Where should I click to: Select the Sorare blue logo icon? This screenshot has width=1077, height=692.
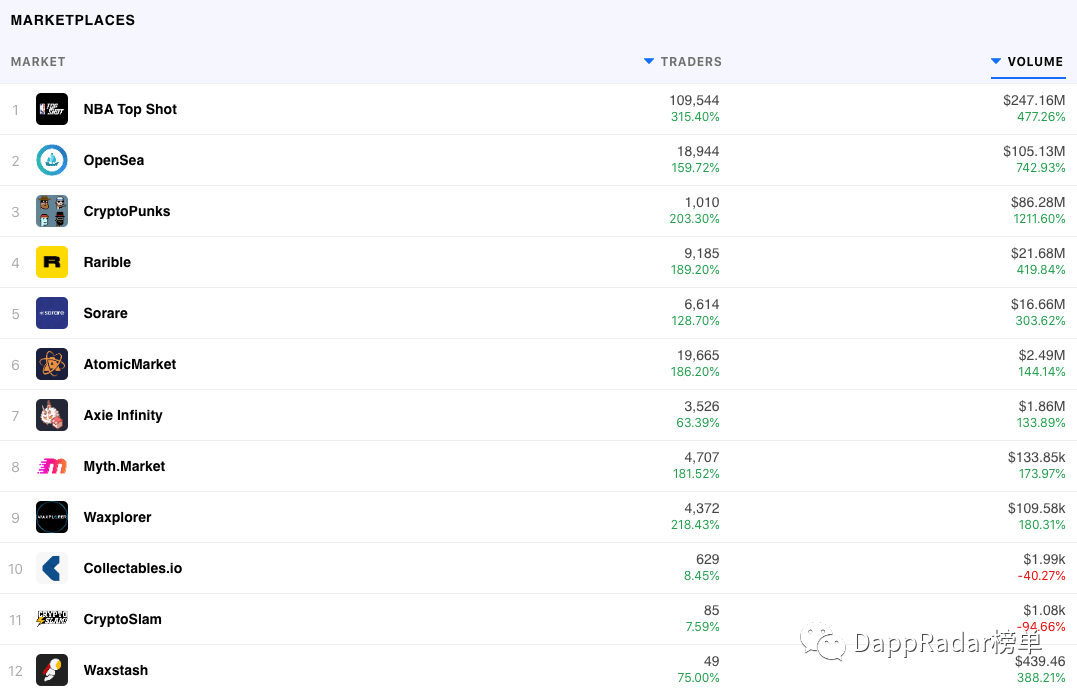pos(52,313)
